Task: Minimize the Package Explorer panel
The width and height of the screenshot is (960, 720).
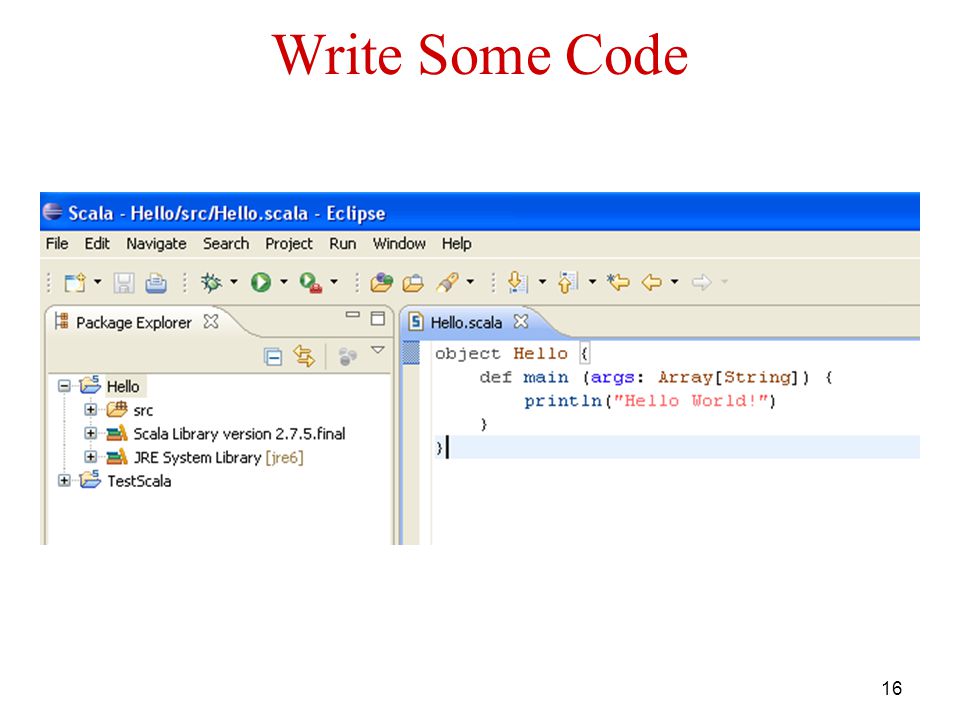Action: 353,315
